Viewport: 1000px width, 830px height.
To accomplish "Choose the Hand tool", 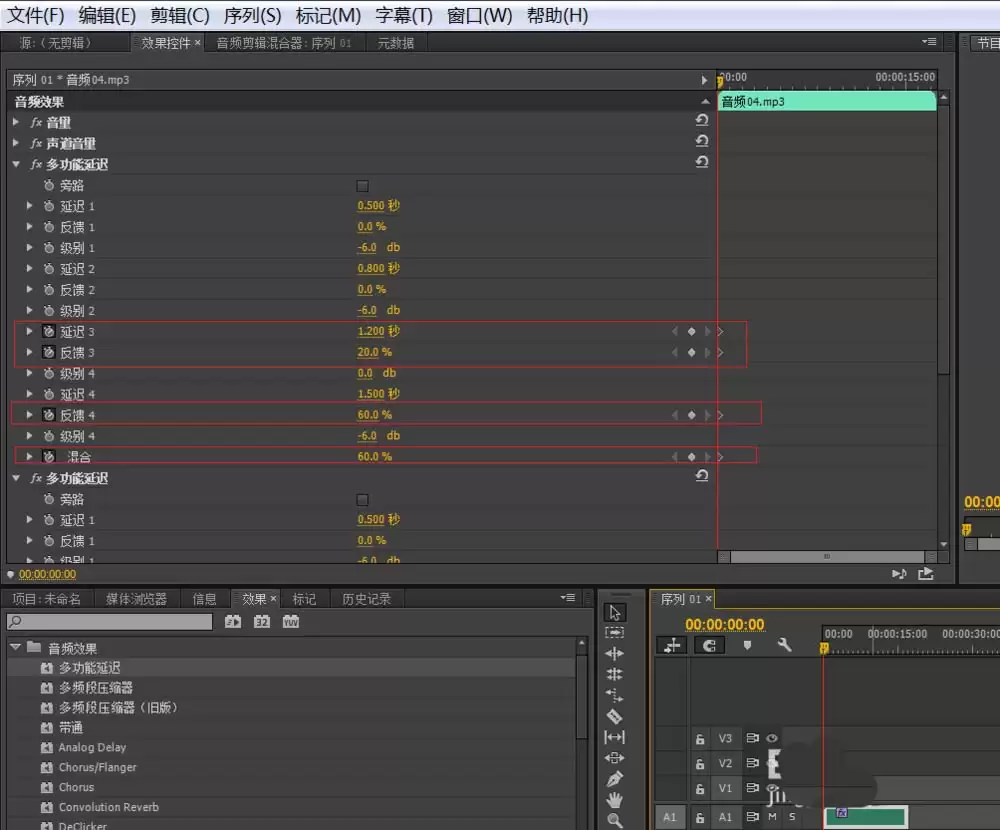I will [614, 799].
